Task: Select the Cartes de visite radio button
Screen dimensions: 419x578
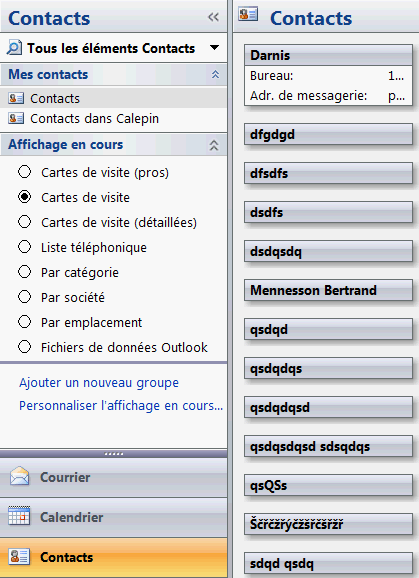Action: point(25,197)
